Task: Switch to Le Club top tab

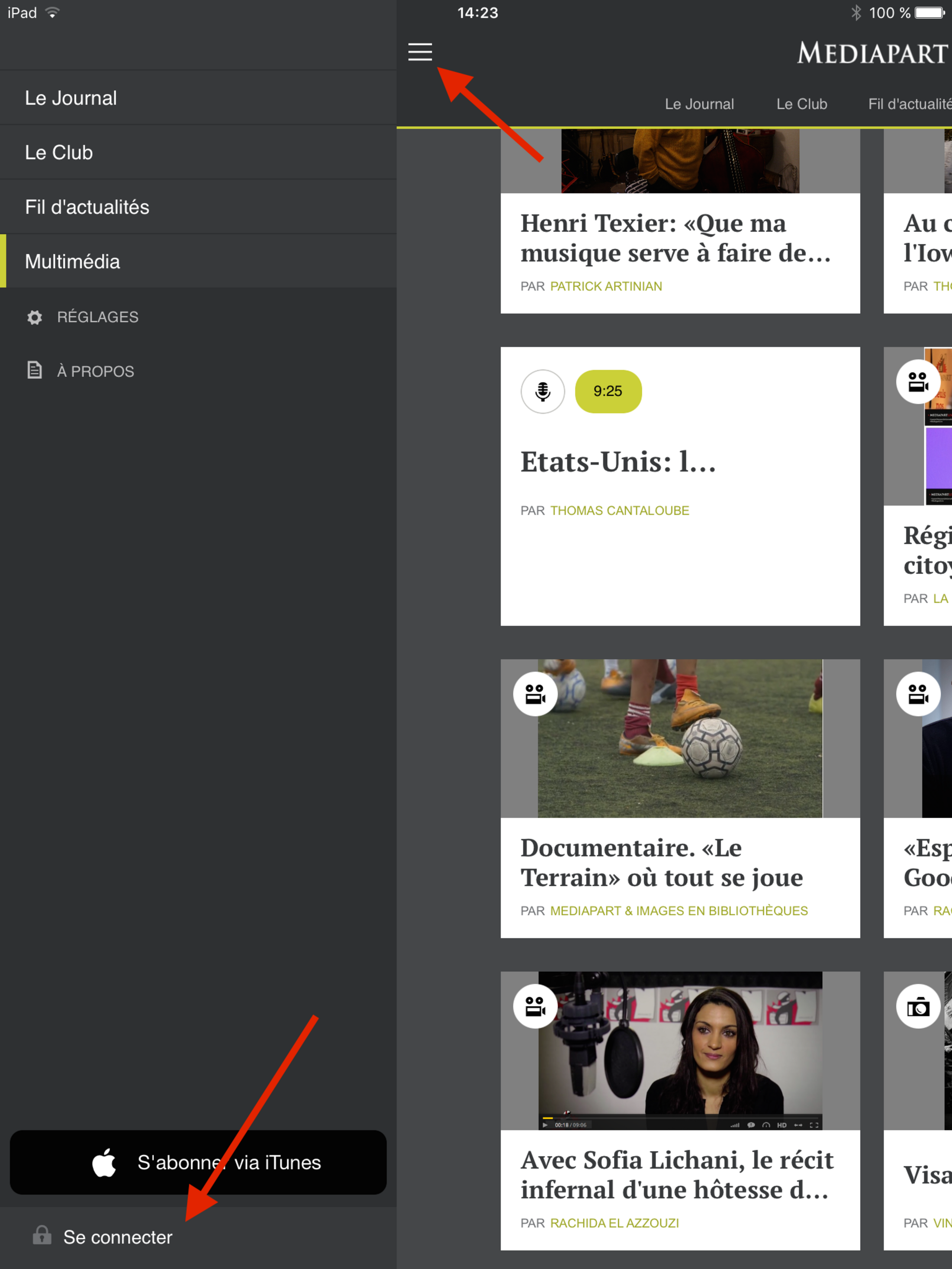Action: [x=802, y=104]
